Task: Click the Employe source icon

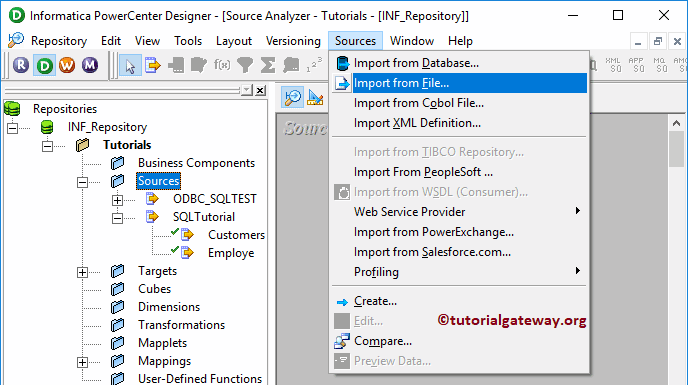Action: coord(187,253)
